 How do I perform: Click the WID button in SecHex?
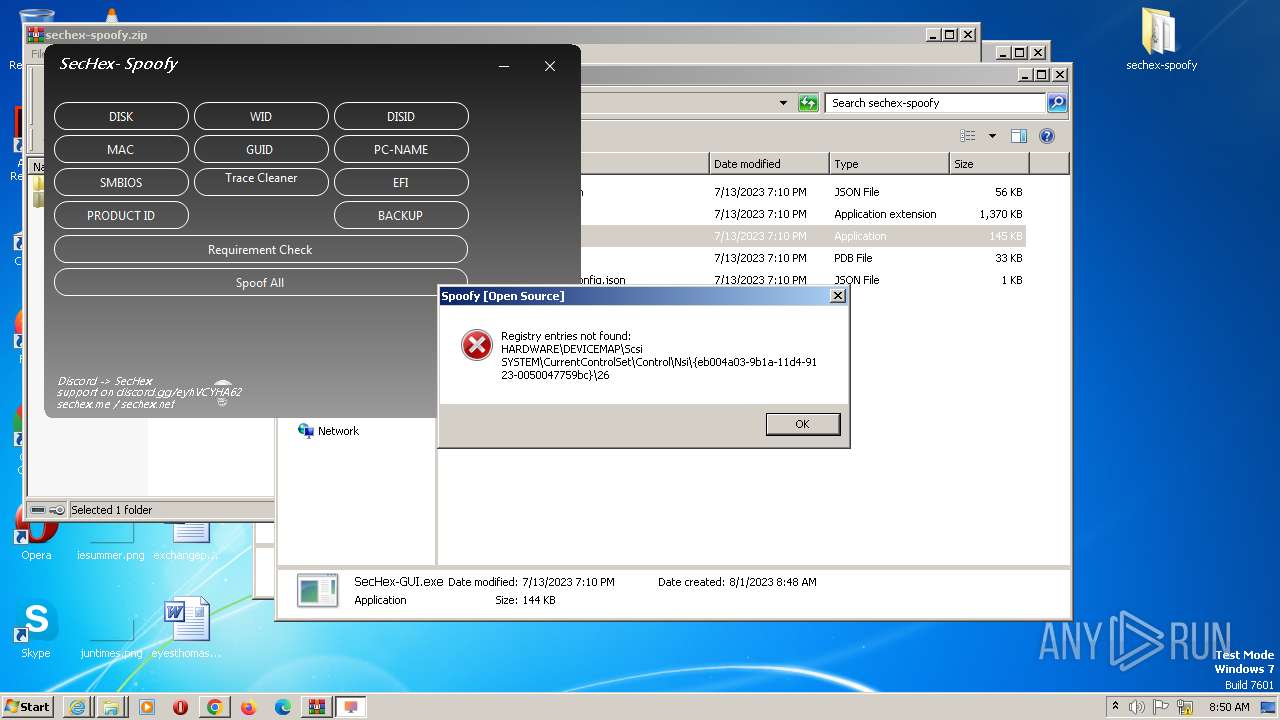[x=261, y=116]
